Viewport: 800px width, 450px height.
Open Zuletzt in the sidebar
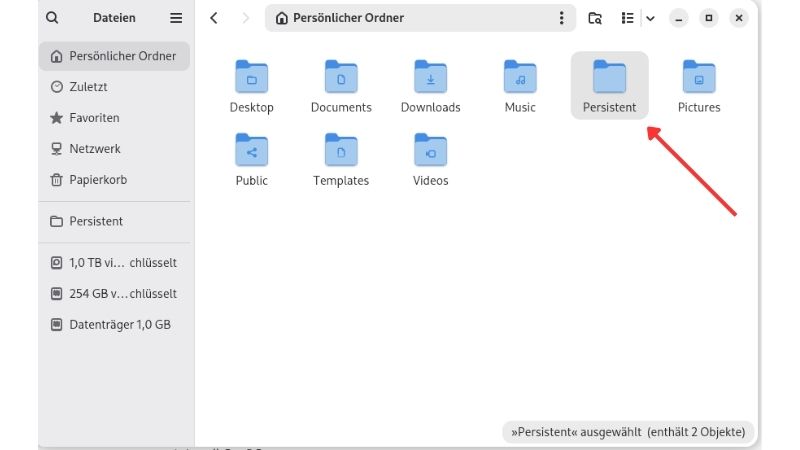point(114,87)
